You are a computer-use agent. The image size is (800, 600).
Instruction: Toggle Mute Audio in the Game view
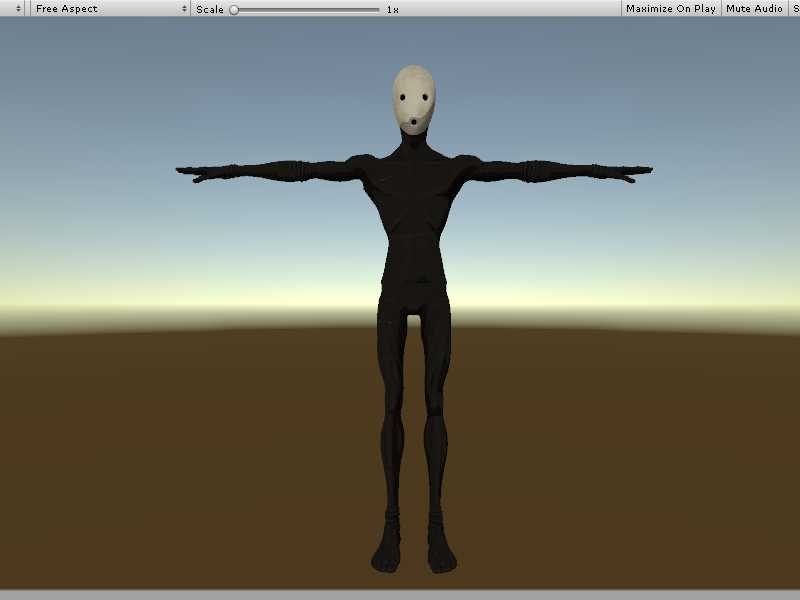click(x=754, y=9)
